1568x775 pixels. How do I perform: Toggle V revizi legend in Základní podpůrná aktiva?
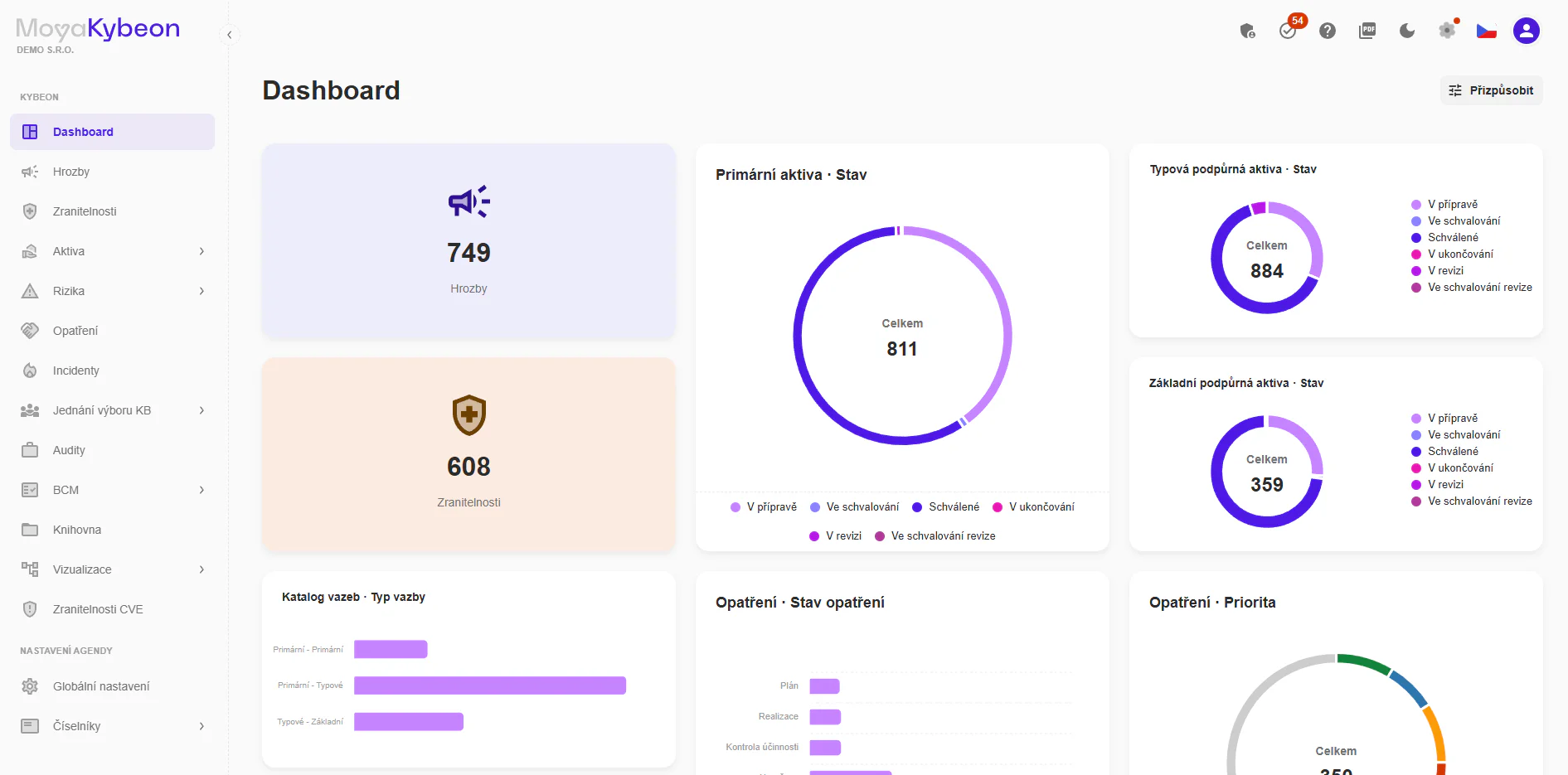pyautogui.click(x=1437, y=485)
